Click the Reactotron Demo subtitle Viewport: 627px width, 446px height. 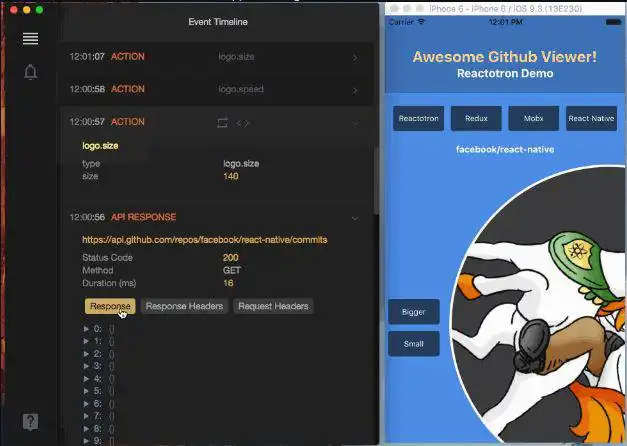[505, 74]
